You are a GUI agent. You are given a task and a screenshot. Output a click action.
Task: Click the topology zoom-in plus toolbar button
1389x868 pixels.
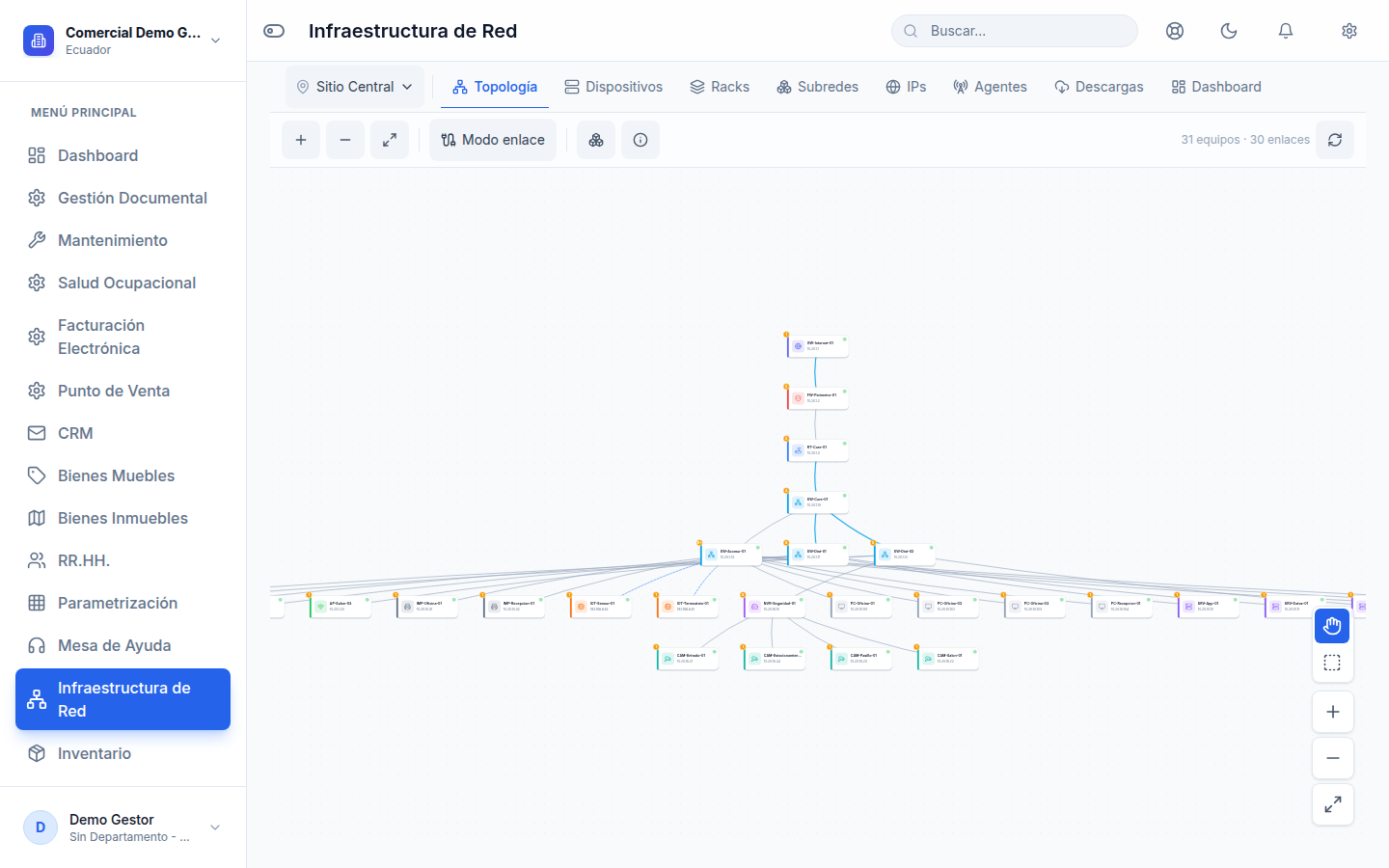(301, 140)
